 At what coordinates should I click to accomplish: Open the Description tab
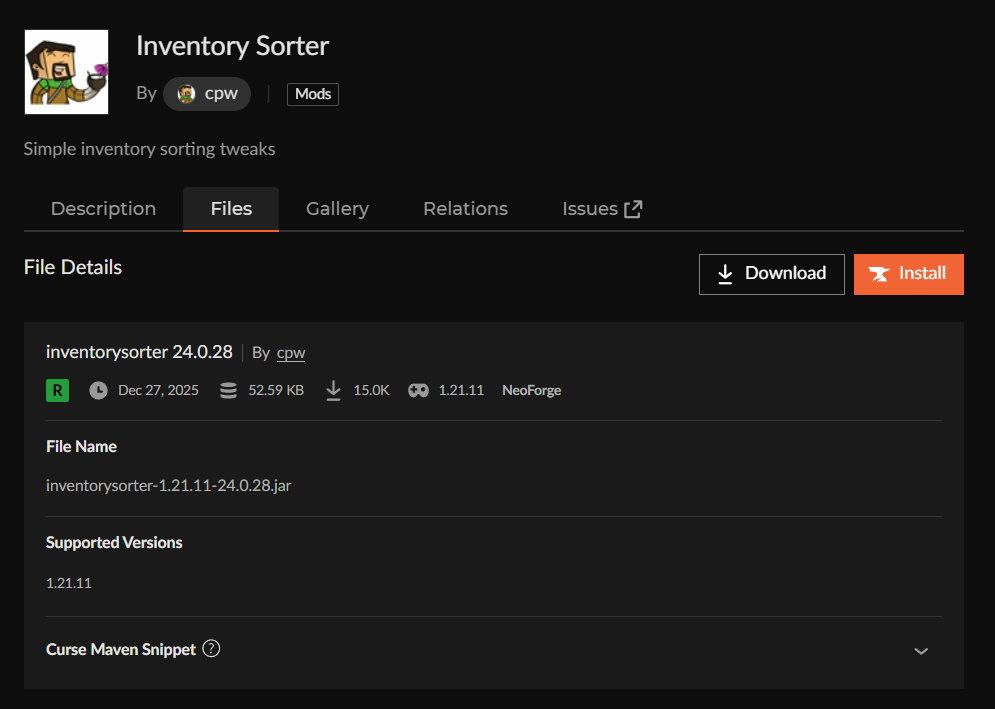(103, 208)
